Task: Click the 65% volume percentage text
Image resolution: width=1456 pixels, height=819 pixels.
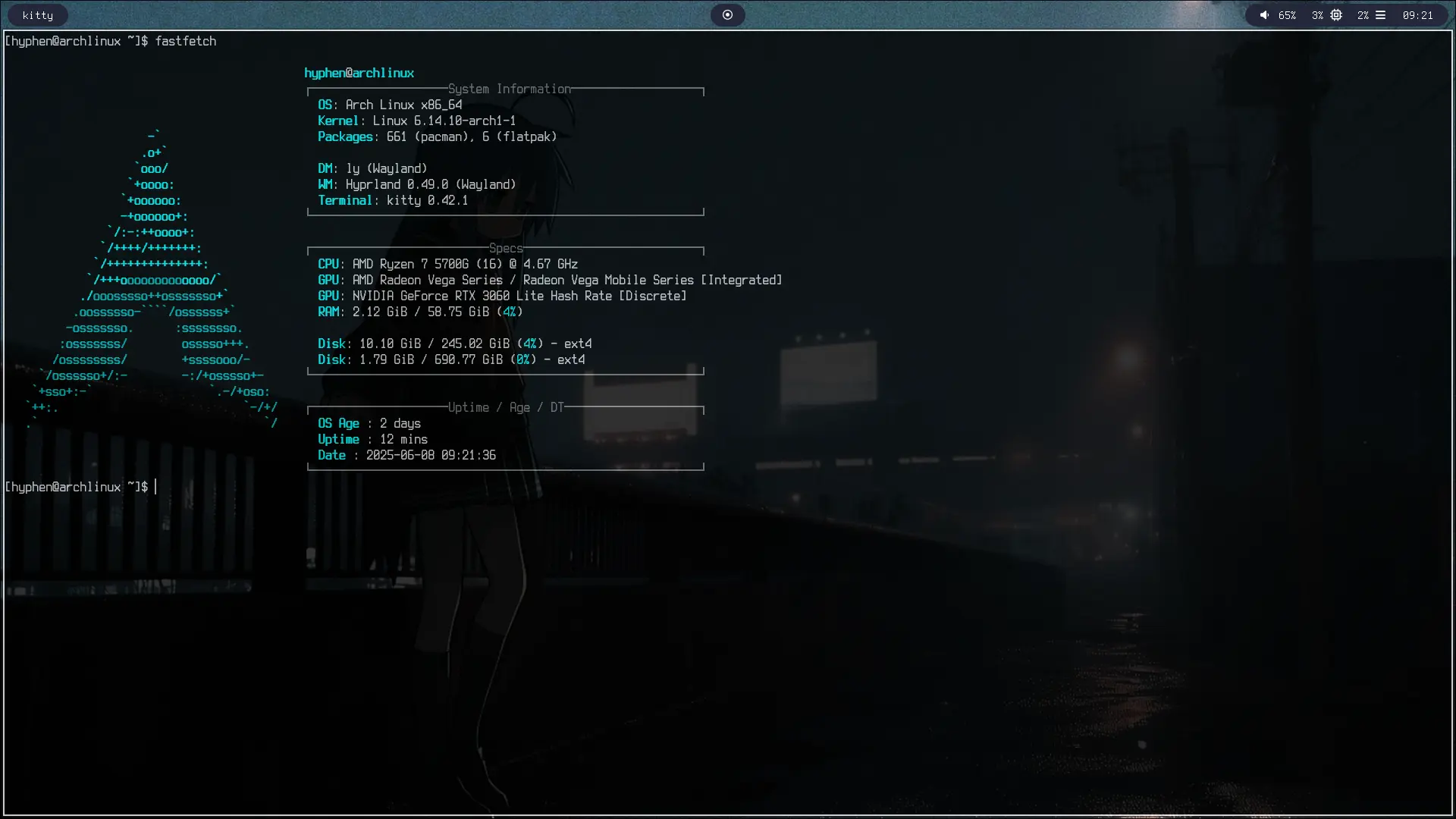Action: point(1287,15)
